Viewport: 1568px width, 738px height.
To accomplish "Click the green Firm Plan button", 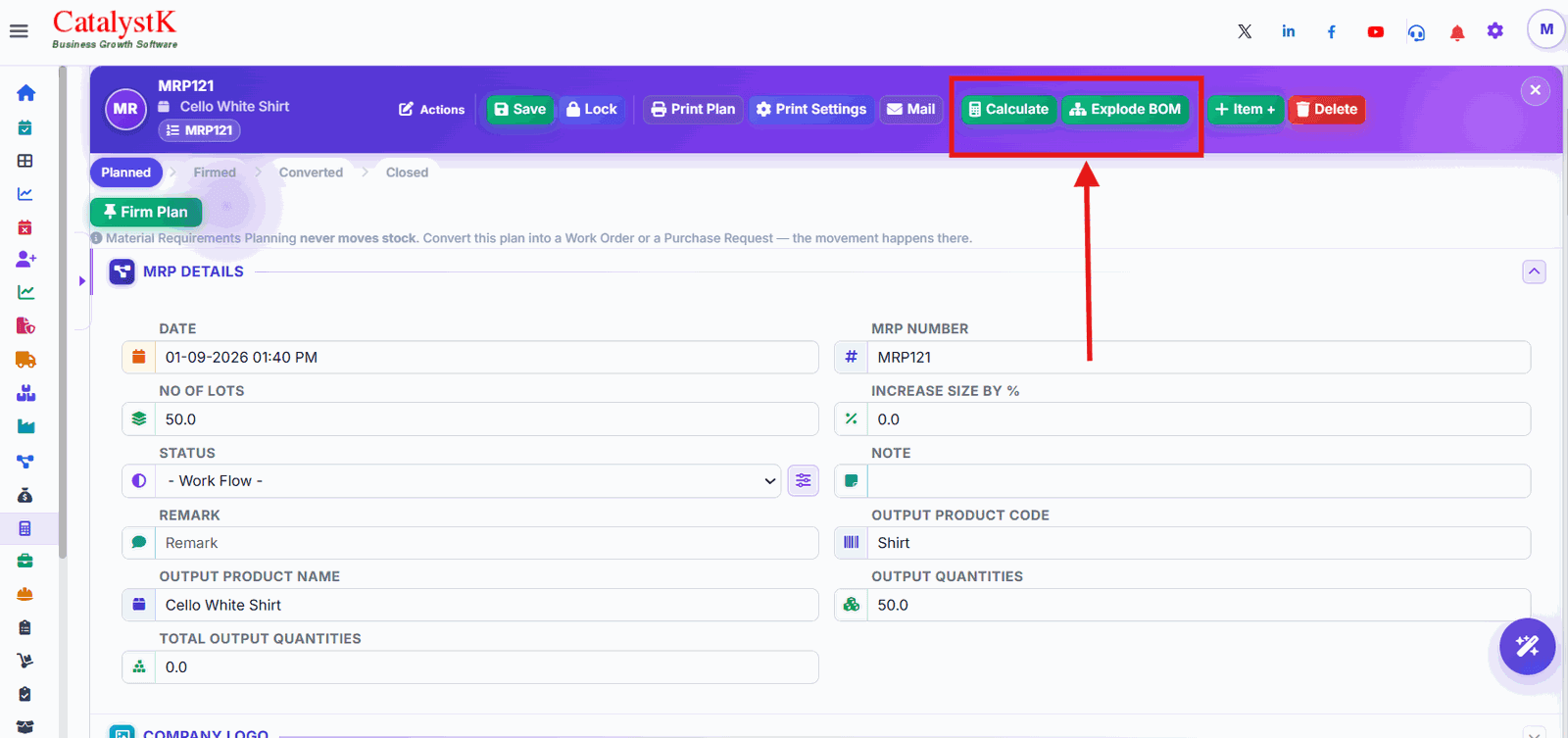I will coord(146,212).
